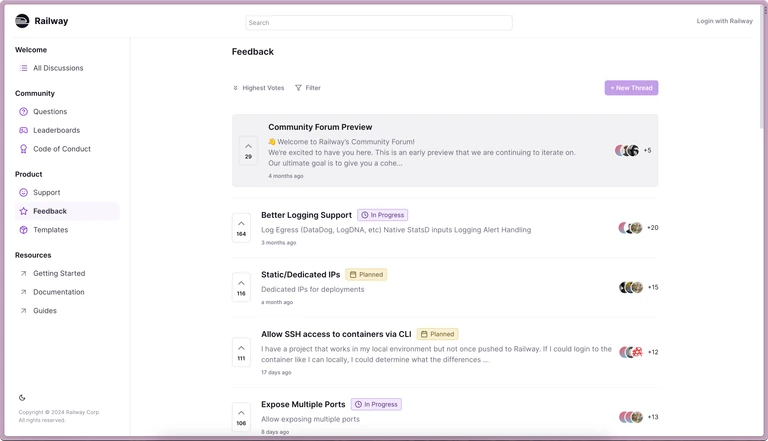Click the Filter funnel icon
This screenshot has width=768, height=441.
(298, 88)
